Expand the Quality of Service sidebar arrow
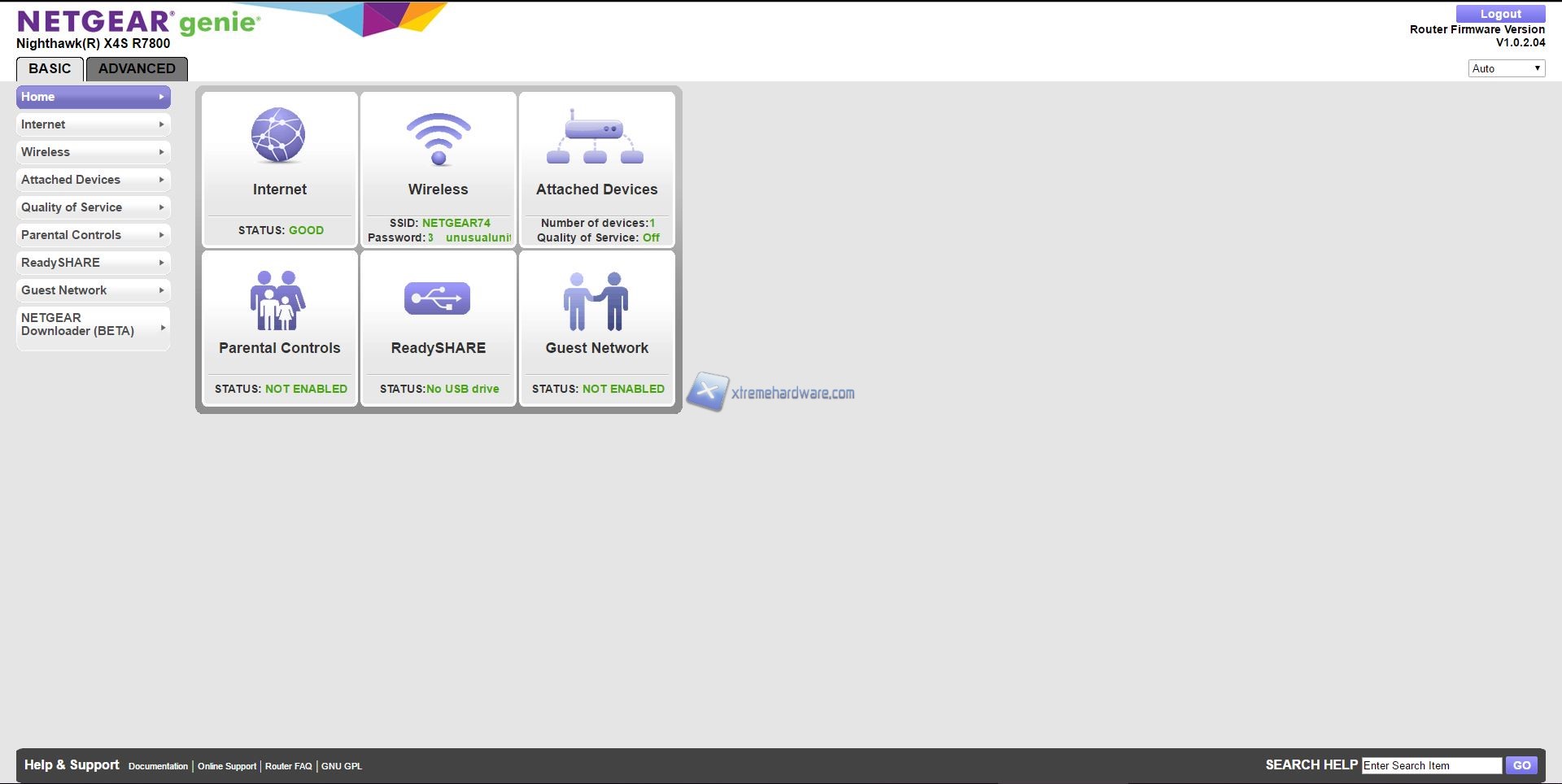 coord(162,207)
